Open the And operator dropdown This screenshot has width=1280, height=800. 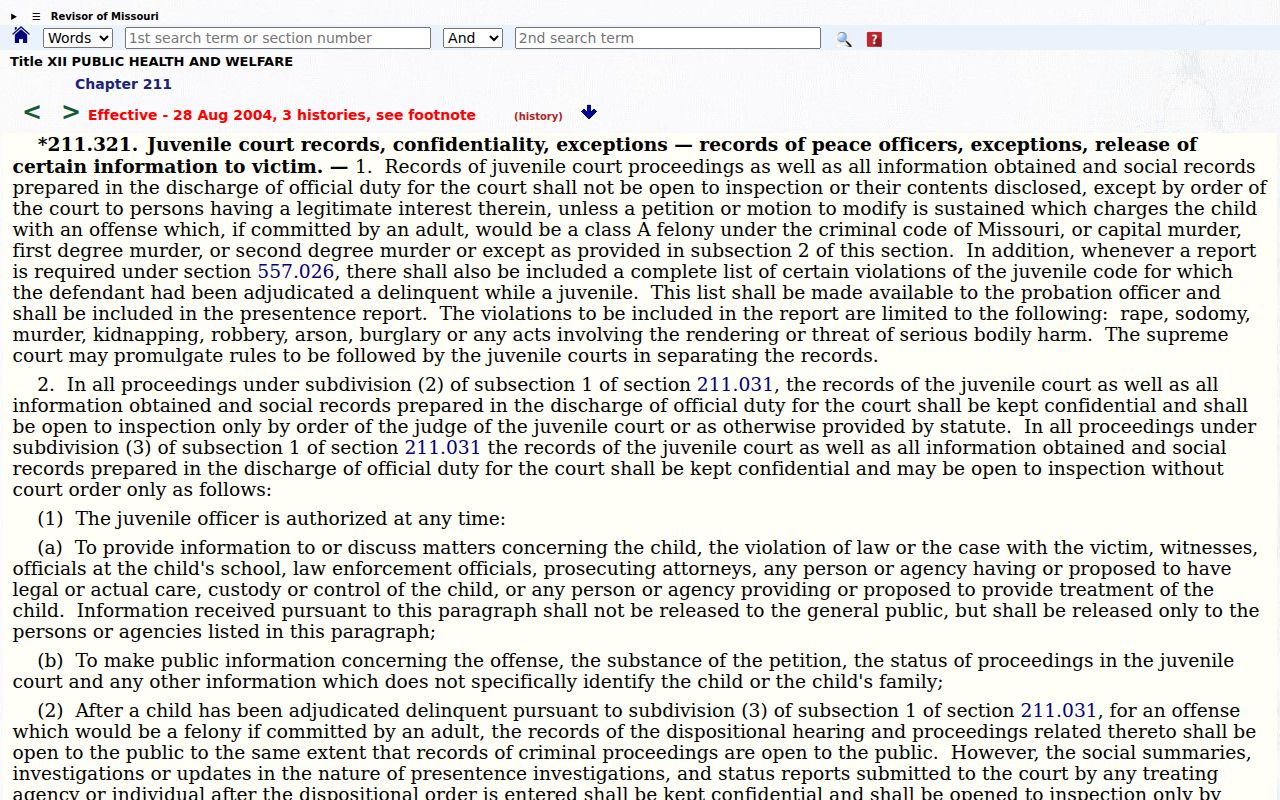point(473,38)
